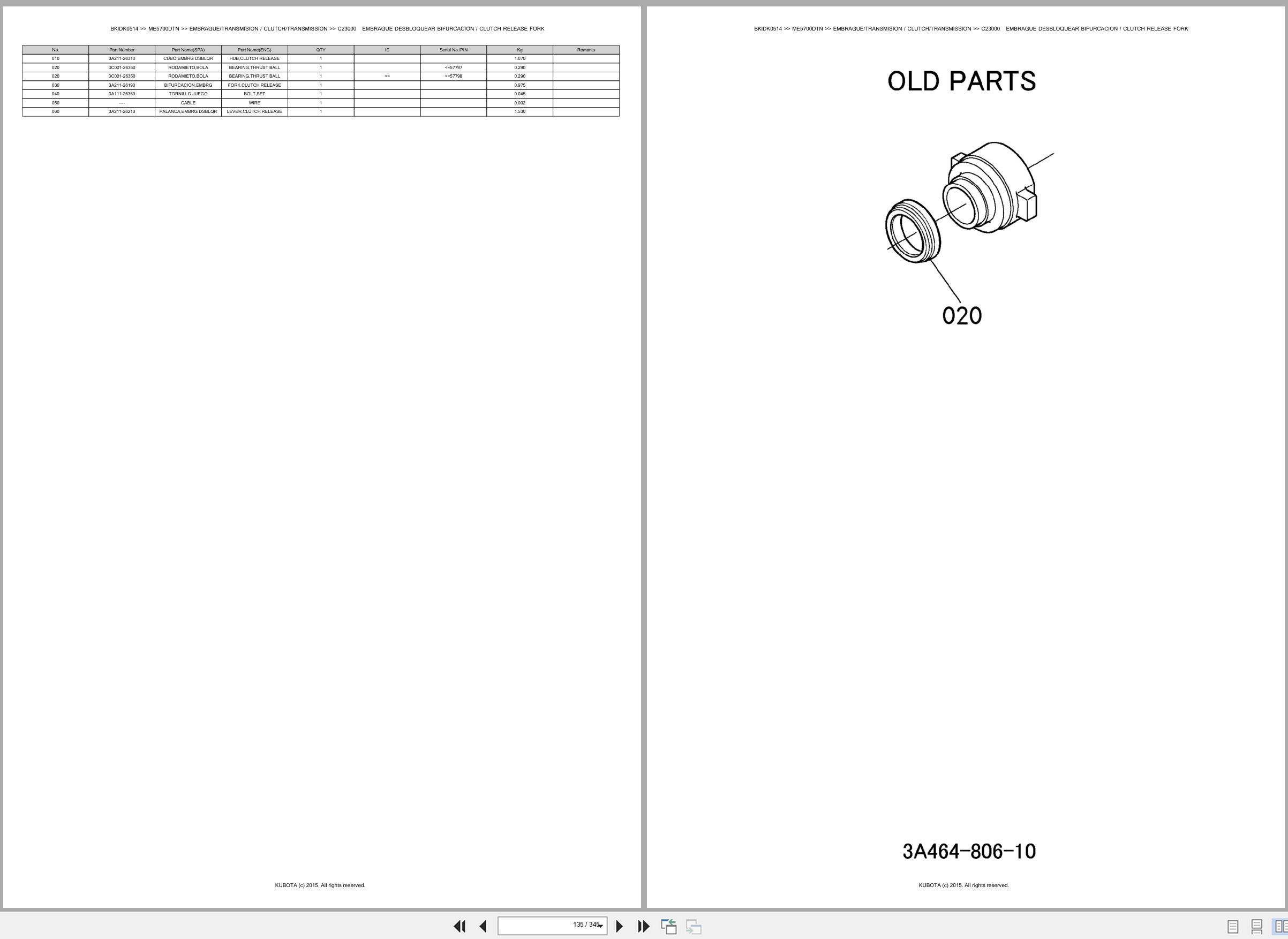Switch to continuous scrolling page view
The image size is (1288, 939).
1257,927
